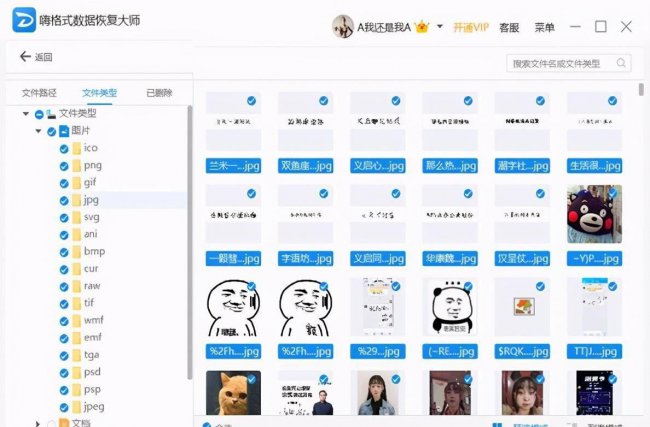The width and height of the screenshot is (650, 427).
Task: Uncheck the png file type checkbox
Action: coord(64,166)
